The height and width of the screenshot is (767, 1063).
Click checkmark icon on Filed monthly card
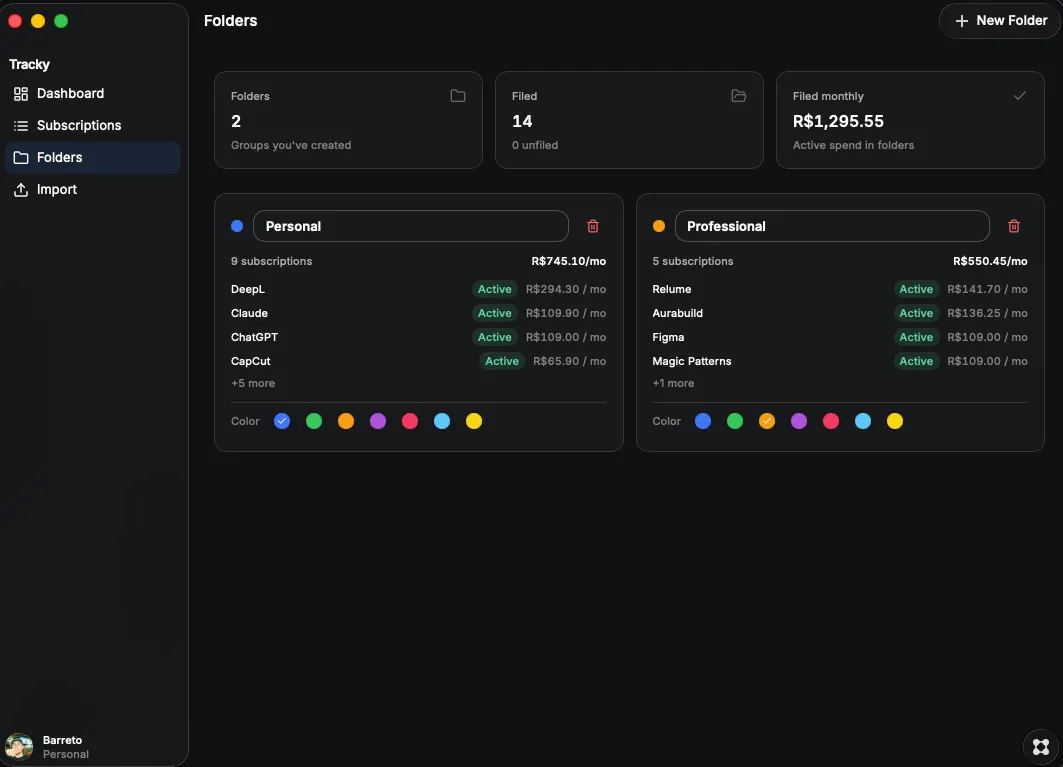tap(1019, 96)
